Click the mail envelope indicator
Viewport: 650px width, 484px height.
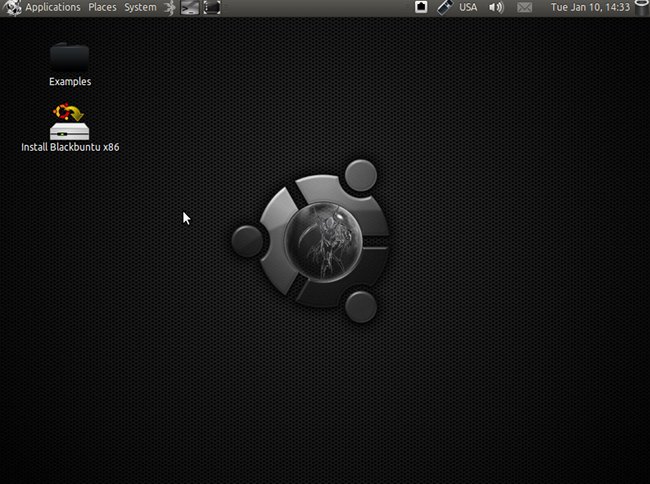tap(524, 7)
